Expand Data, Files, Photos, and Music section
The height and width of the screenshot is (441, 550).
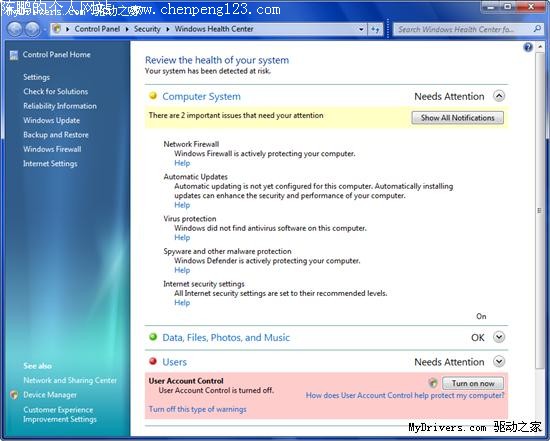[x=499, y=337]
